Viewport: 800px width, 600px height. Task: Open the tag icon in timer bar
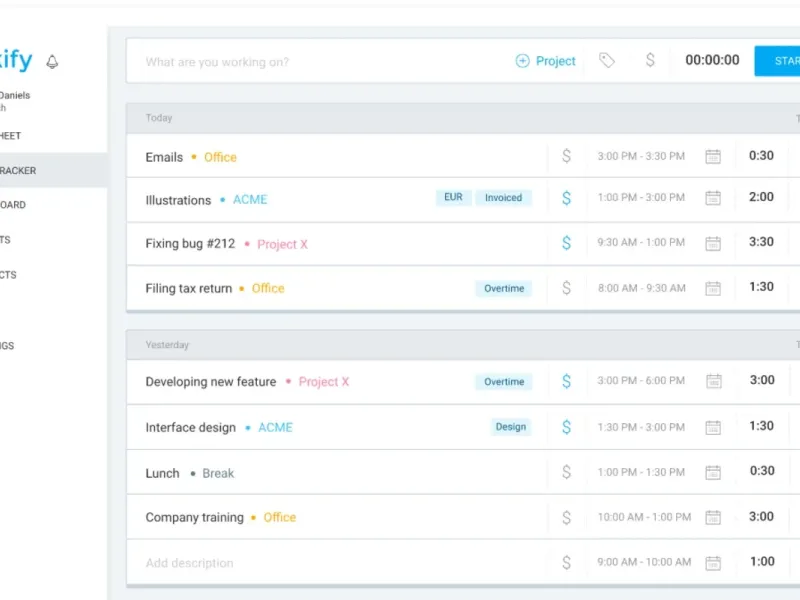click(607, 61)
